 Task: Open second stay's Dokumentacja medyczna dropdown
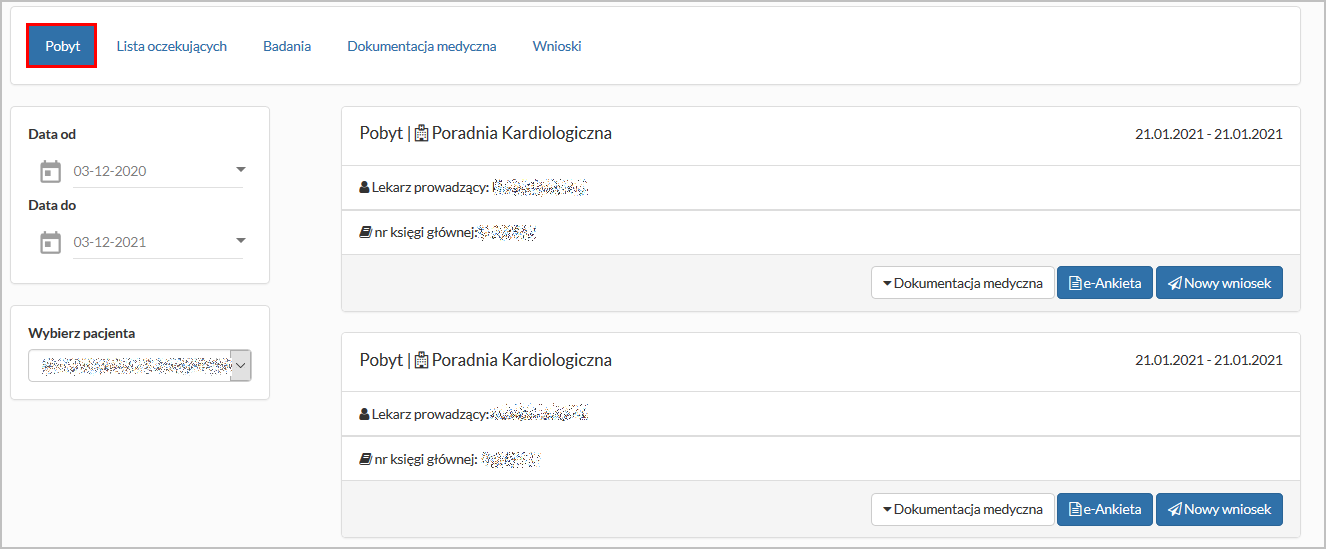[962, 509]
